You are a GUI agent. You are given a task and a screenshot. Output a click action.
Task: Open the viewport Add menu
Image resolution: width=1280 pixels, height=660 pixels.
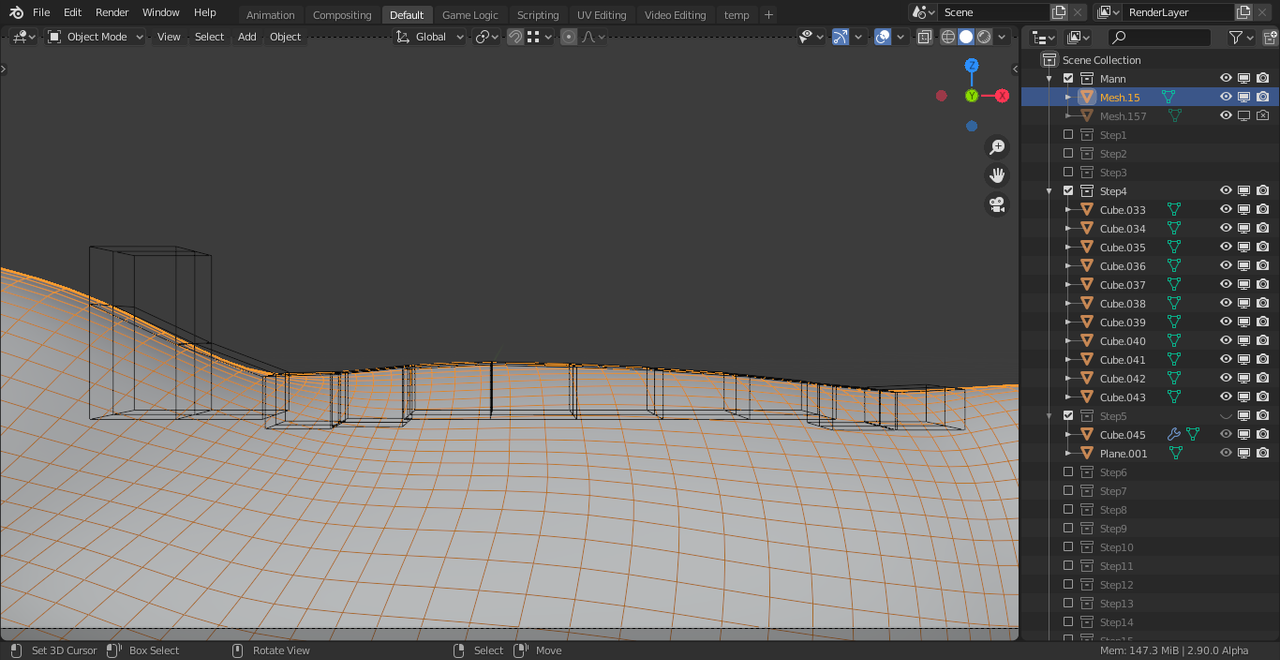click(247, 37)
